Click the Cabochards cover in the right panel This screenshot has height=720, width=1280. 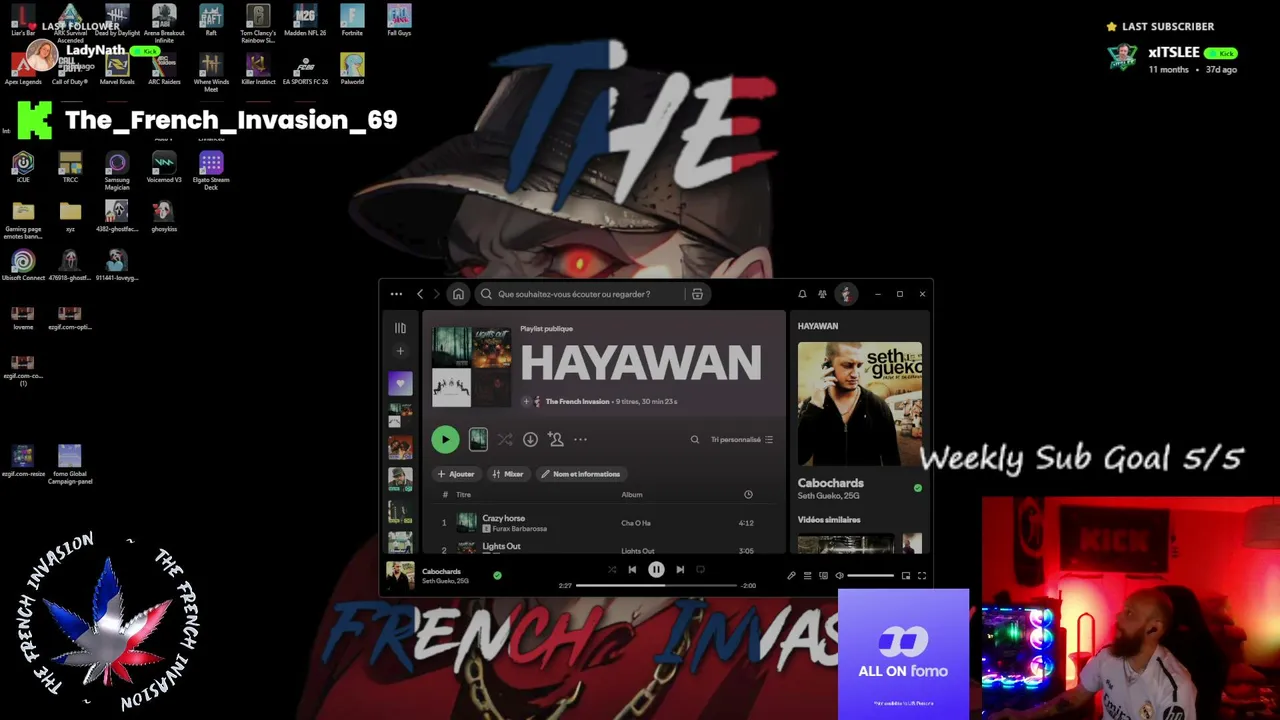point(860,404)
